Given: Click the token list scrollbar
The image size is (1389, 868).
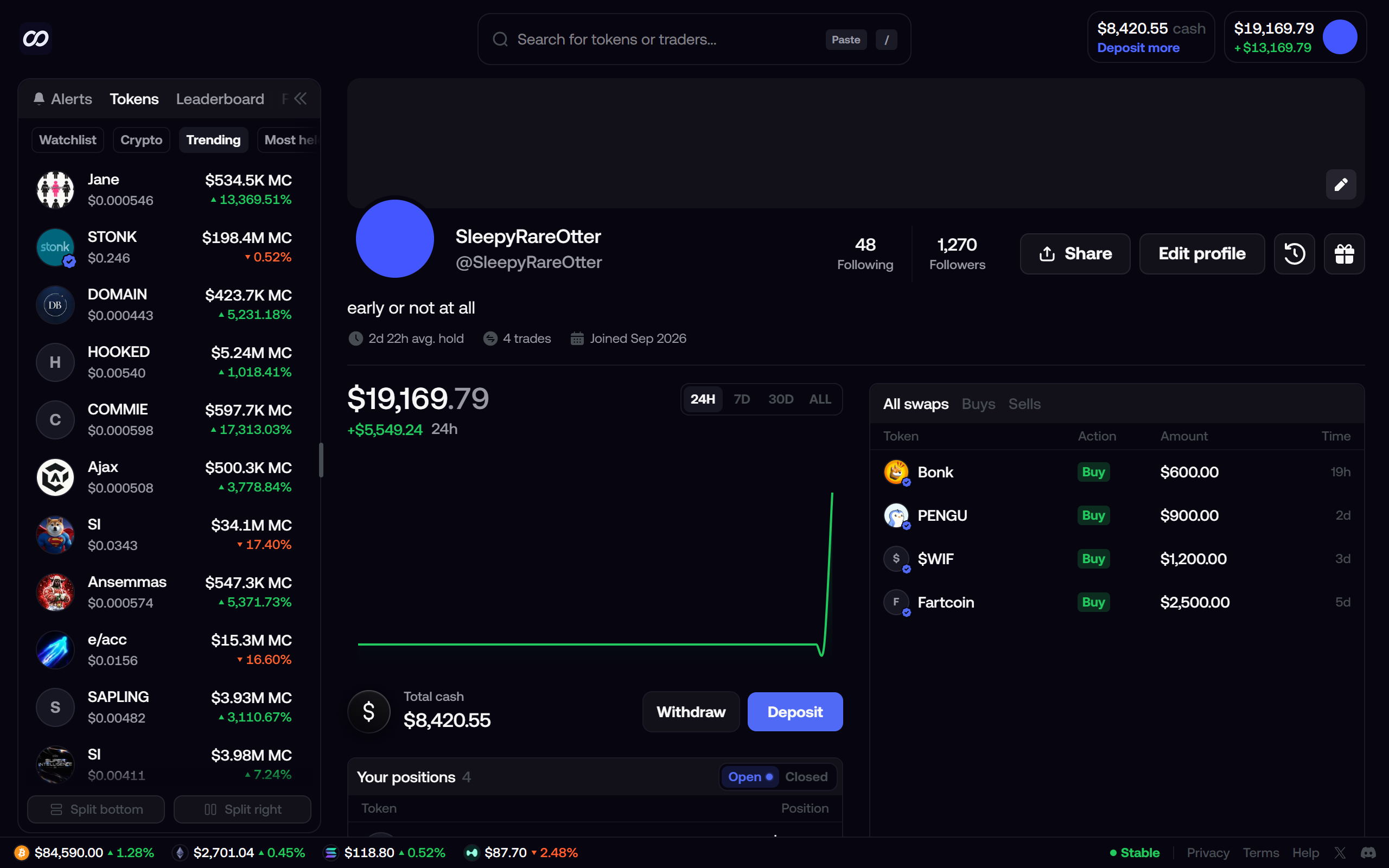Looking at the screenshot, I should (x=321, y=460).
